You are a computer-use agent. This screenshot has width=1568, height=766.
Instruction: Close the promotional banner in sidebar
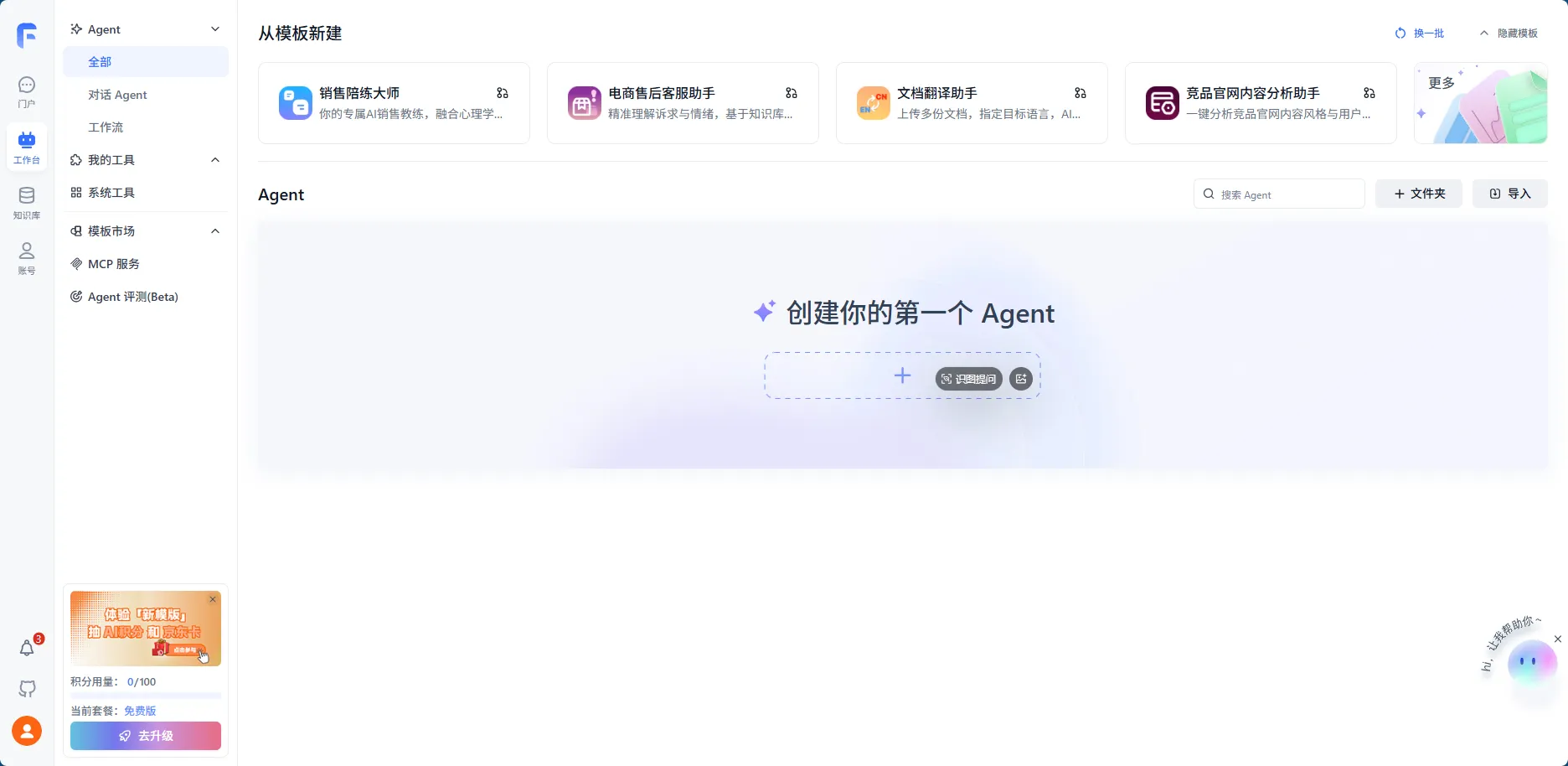pos(213,599)
